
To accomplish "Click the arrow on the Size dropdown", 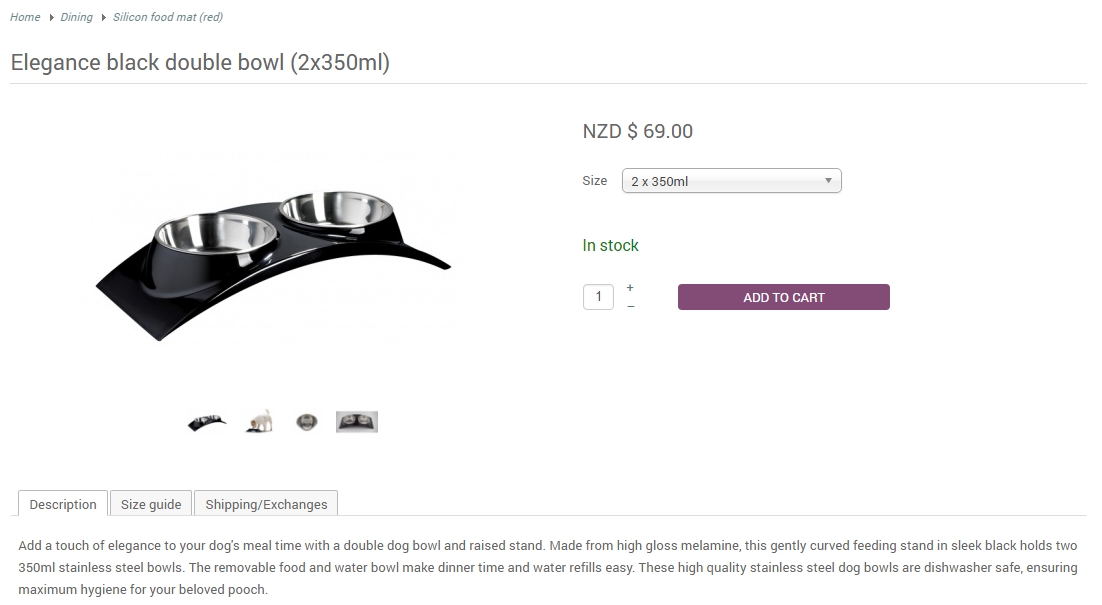I will tap(828, 181).
